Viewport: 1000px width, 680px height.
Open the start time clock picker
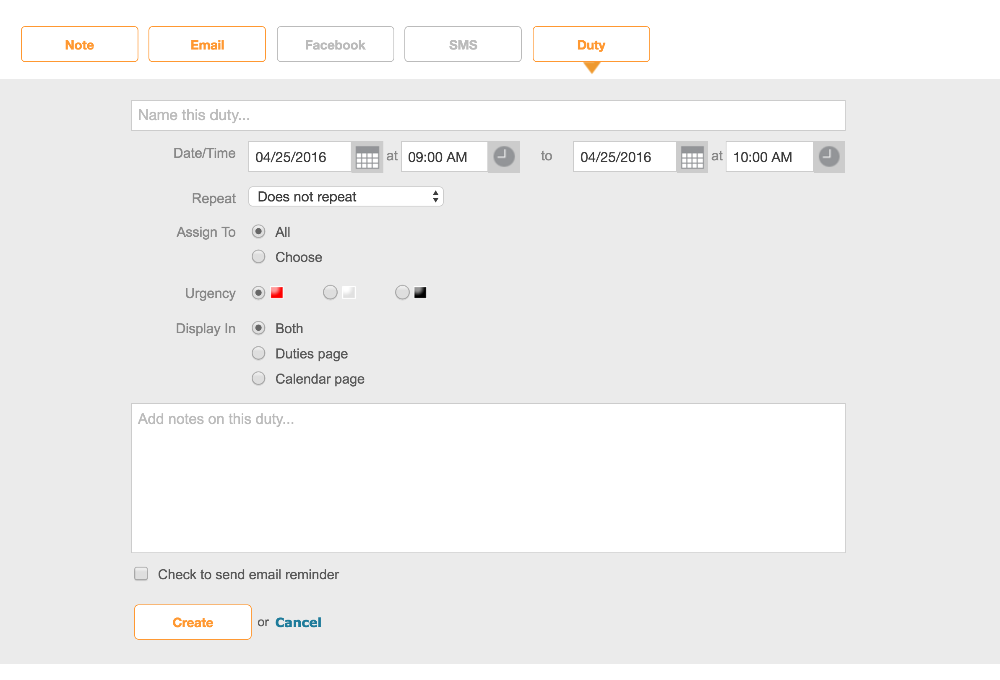[x=504, y=157]
